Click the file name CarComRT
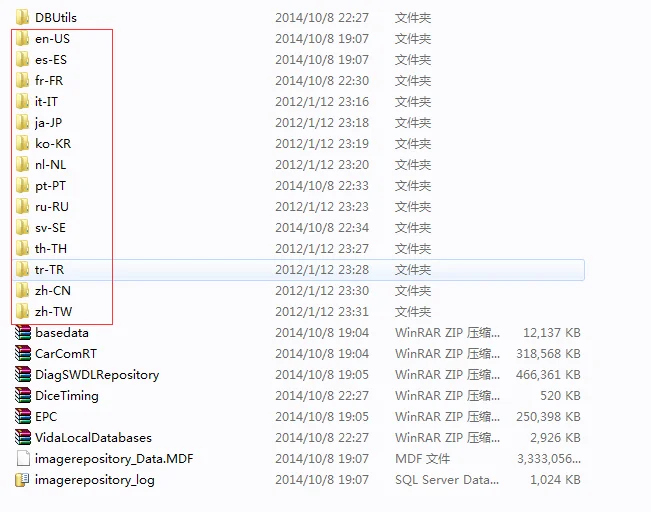 (66, 353)
